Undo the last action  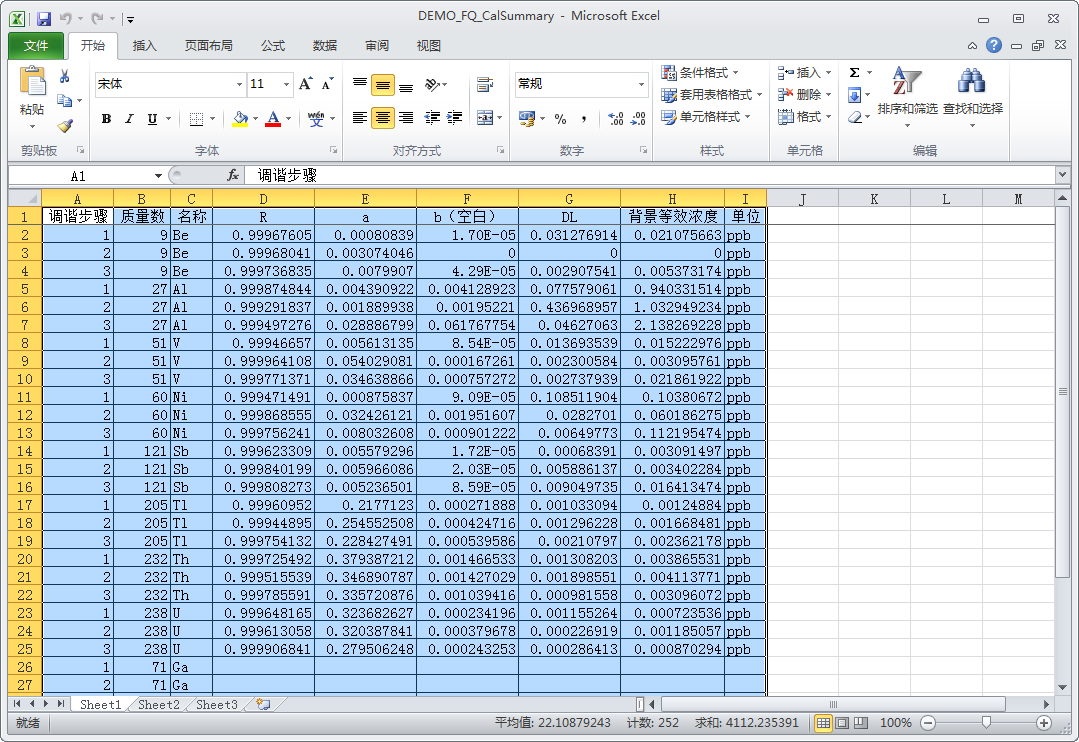66,19
